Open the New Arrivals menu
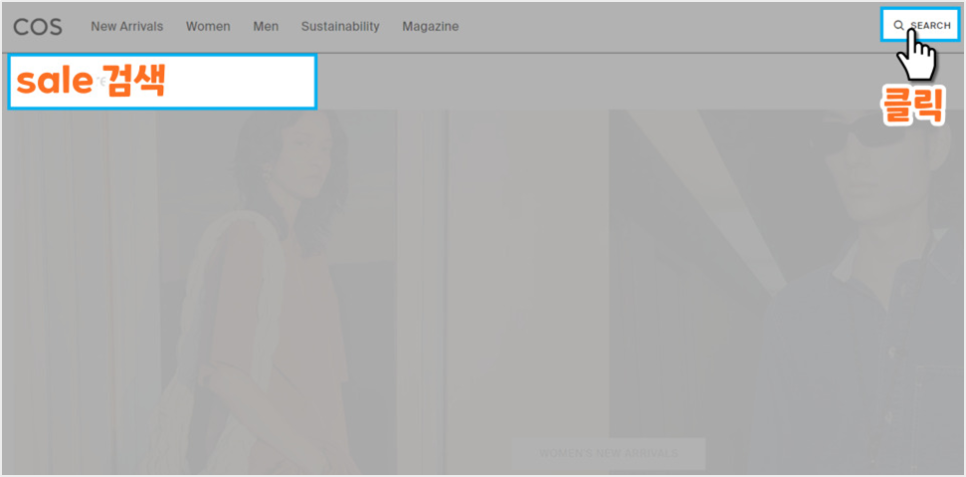This screenshot has height=477, width=966. [127, 26]
